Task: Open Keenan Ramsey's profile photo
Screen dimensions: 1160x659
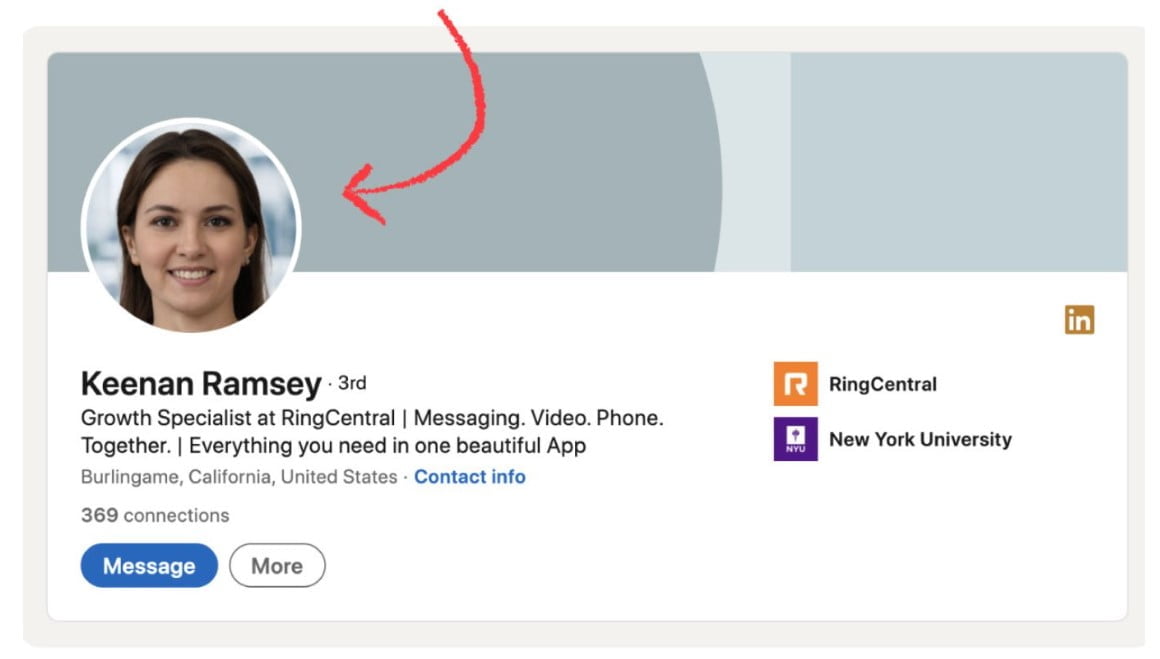Action: pyautogui.click(x=191, y=226)
